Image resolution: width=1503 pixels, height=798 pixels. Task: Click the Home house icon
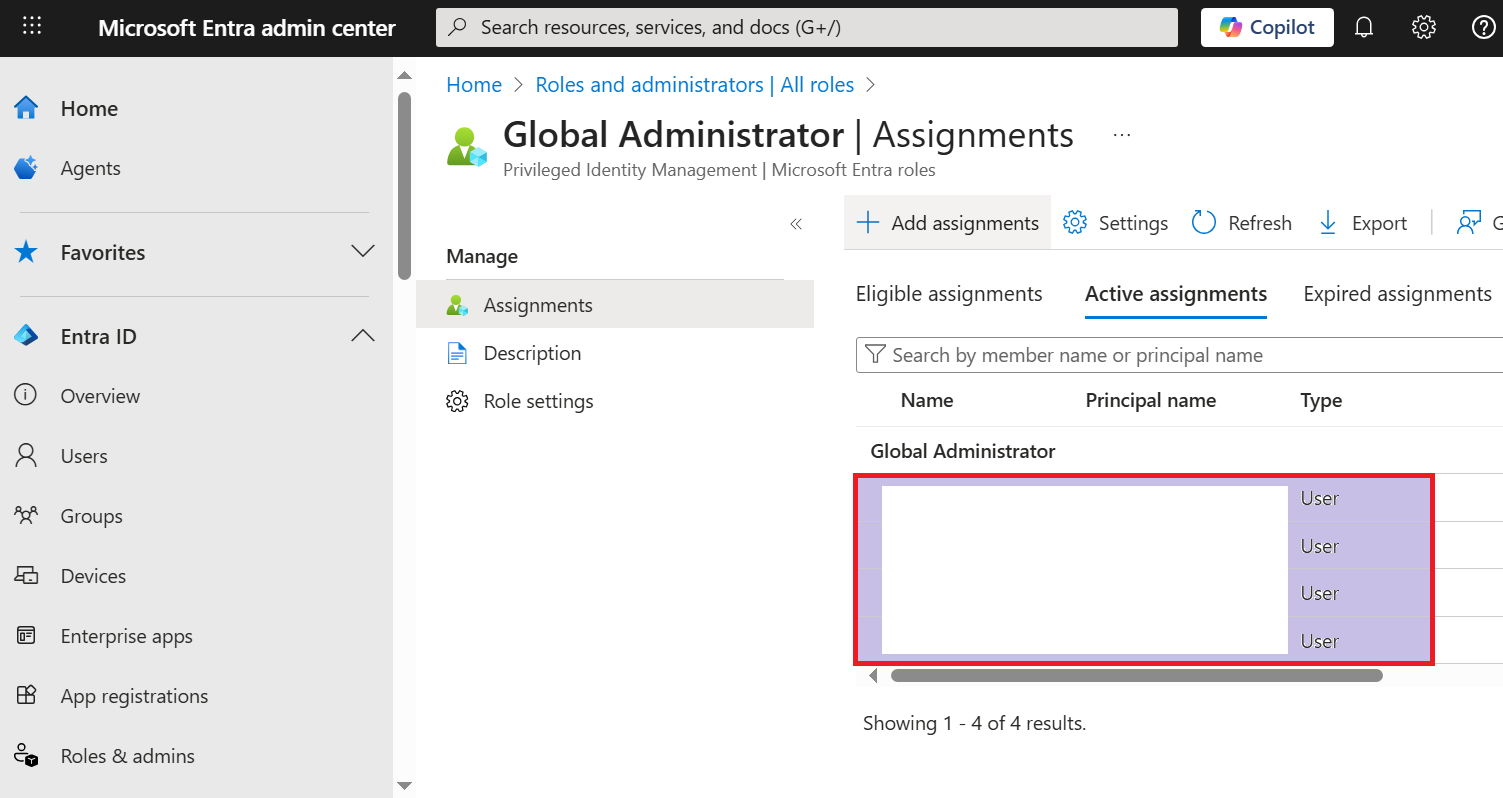(26, 108)
